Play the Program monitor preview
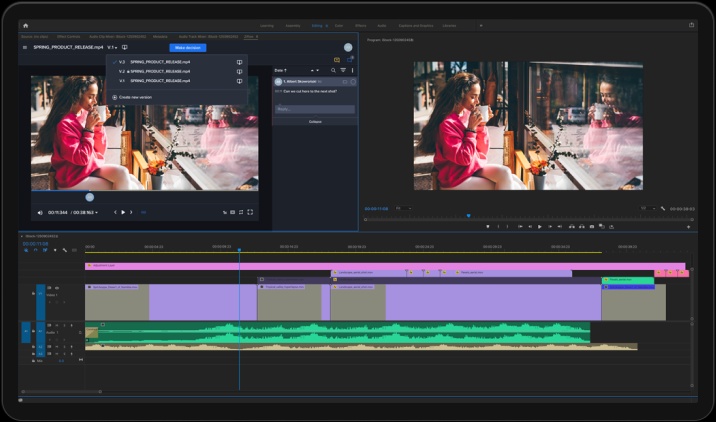The height and width of the screenshot is (422, 716). [x=540, y=226]
